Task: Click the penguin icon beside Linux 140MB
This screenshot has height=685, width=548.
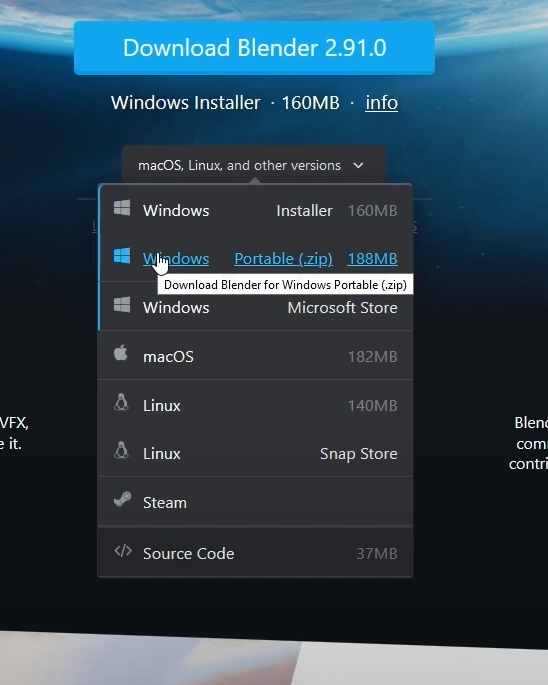Action: pos(121,402)
